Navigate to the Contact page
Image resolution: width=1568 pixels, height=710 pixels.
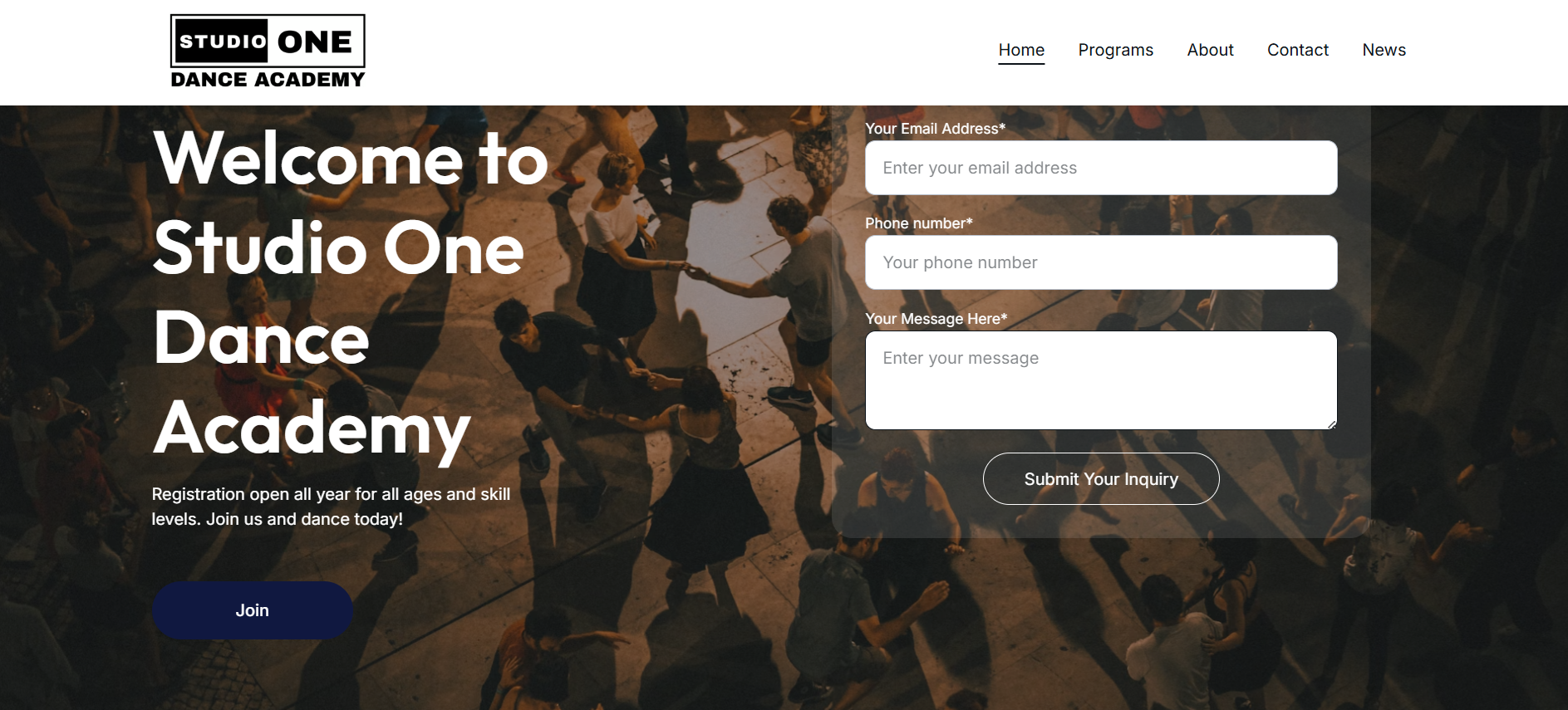click(x=1297, y=50)
